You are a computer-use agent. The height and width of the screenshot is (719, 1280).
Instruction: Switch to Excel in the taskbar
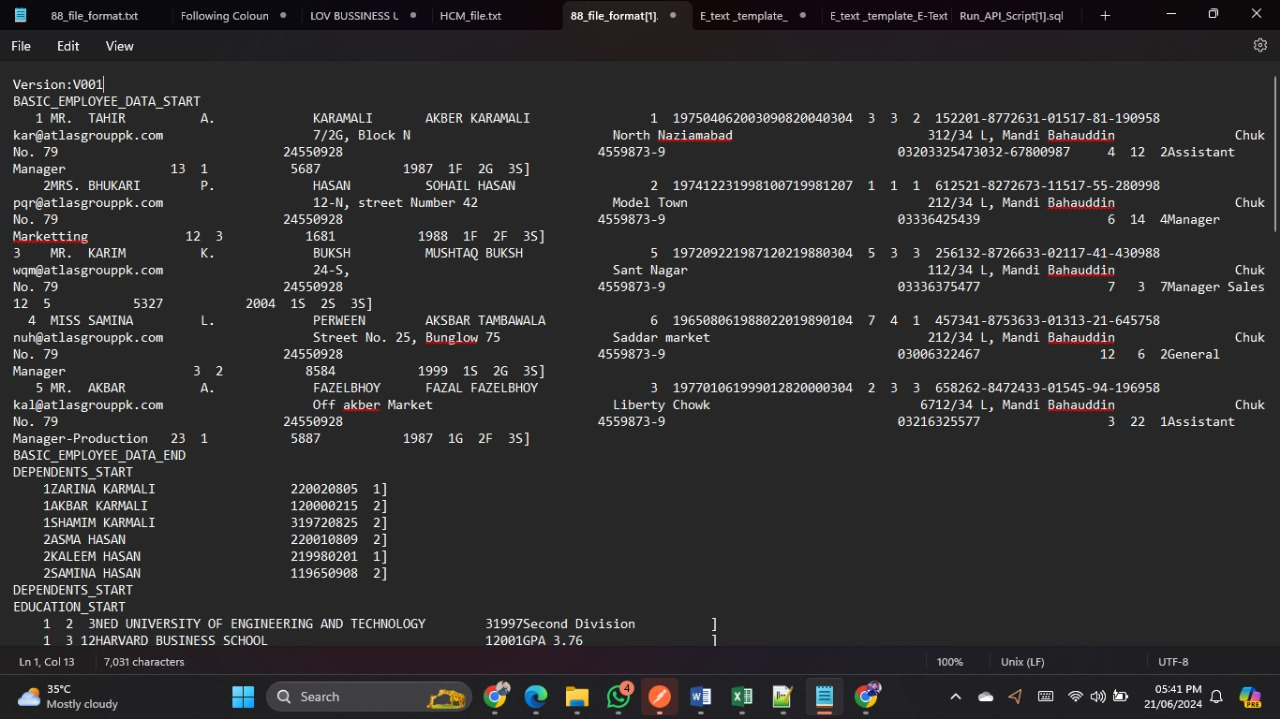(741, 697)
